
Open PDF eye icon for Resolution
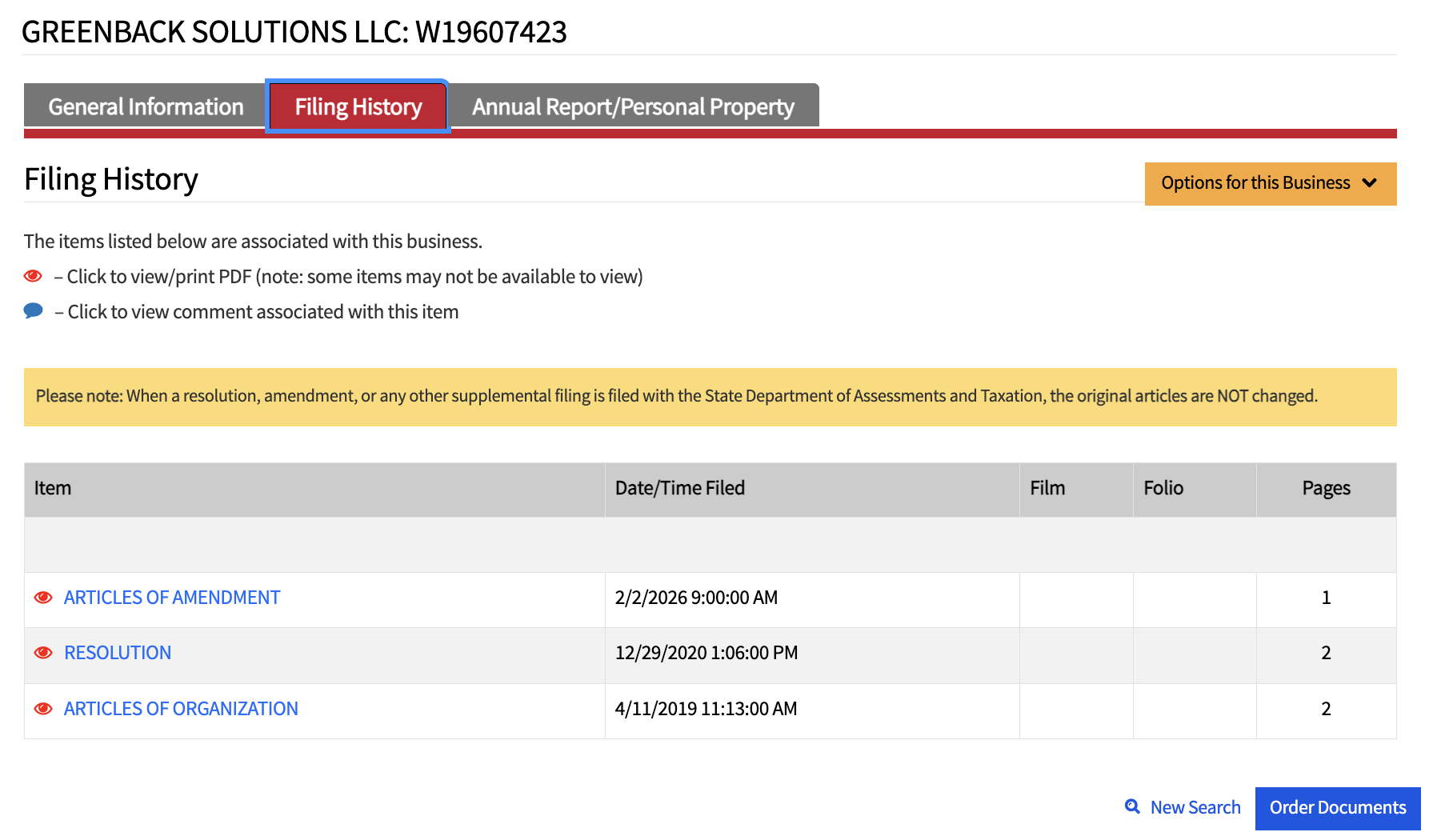(x=43, y=653)
